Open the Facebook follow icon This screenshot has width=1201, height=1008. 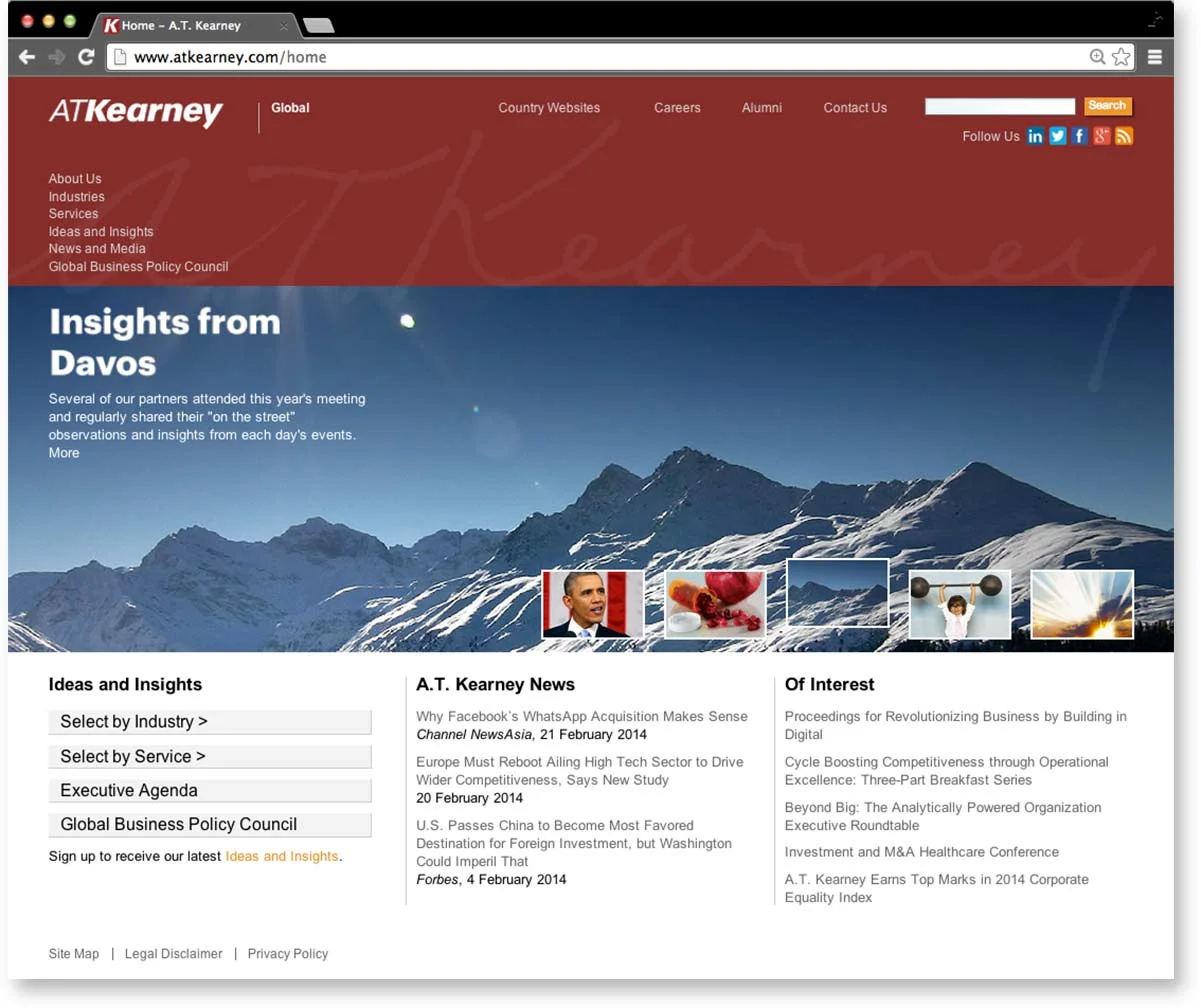(1079, 136)
